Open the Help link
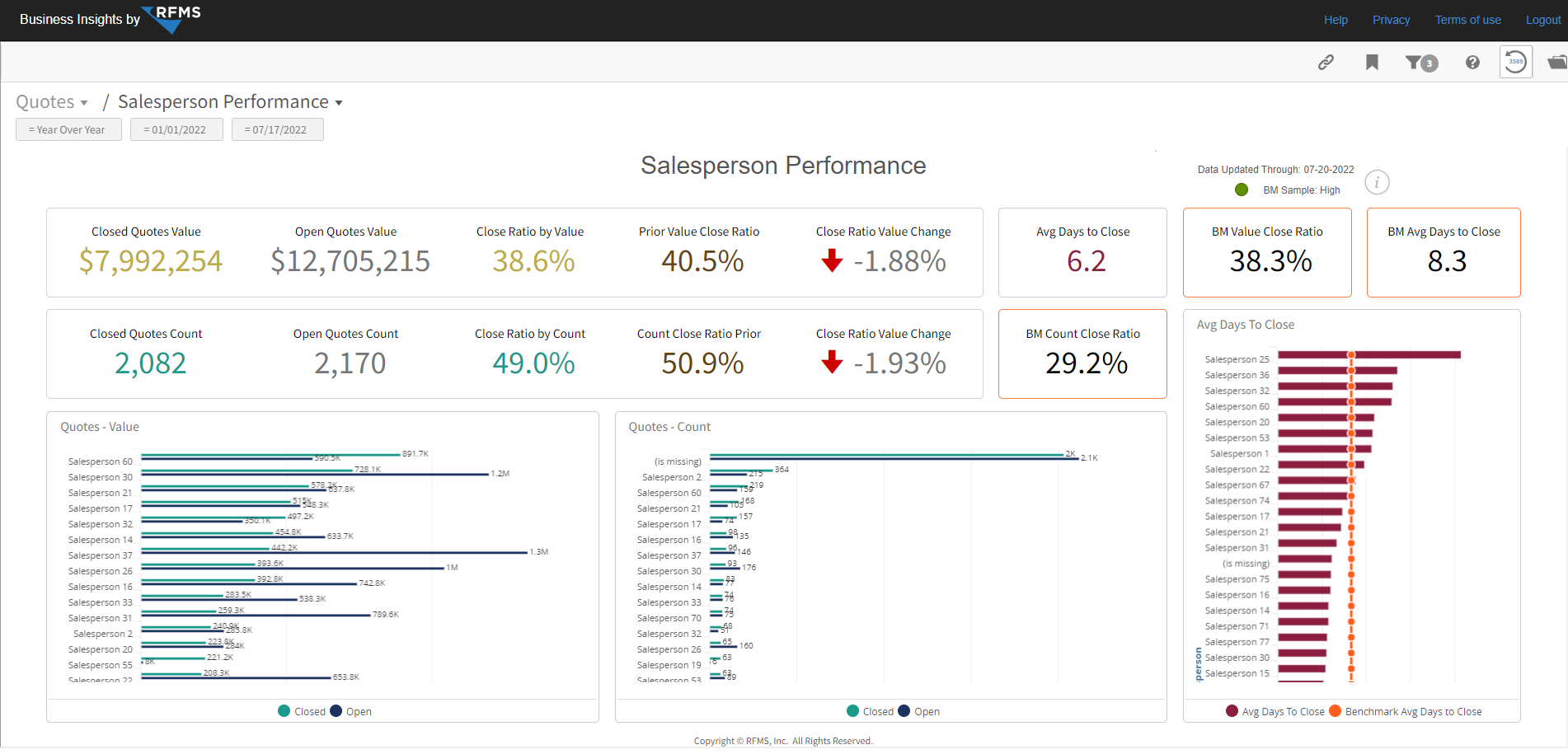Screen dimensions: 1568x754 coord(1336,20)
